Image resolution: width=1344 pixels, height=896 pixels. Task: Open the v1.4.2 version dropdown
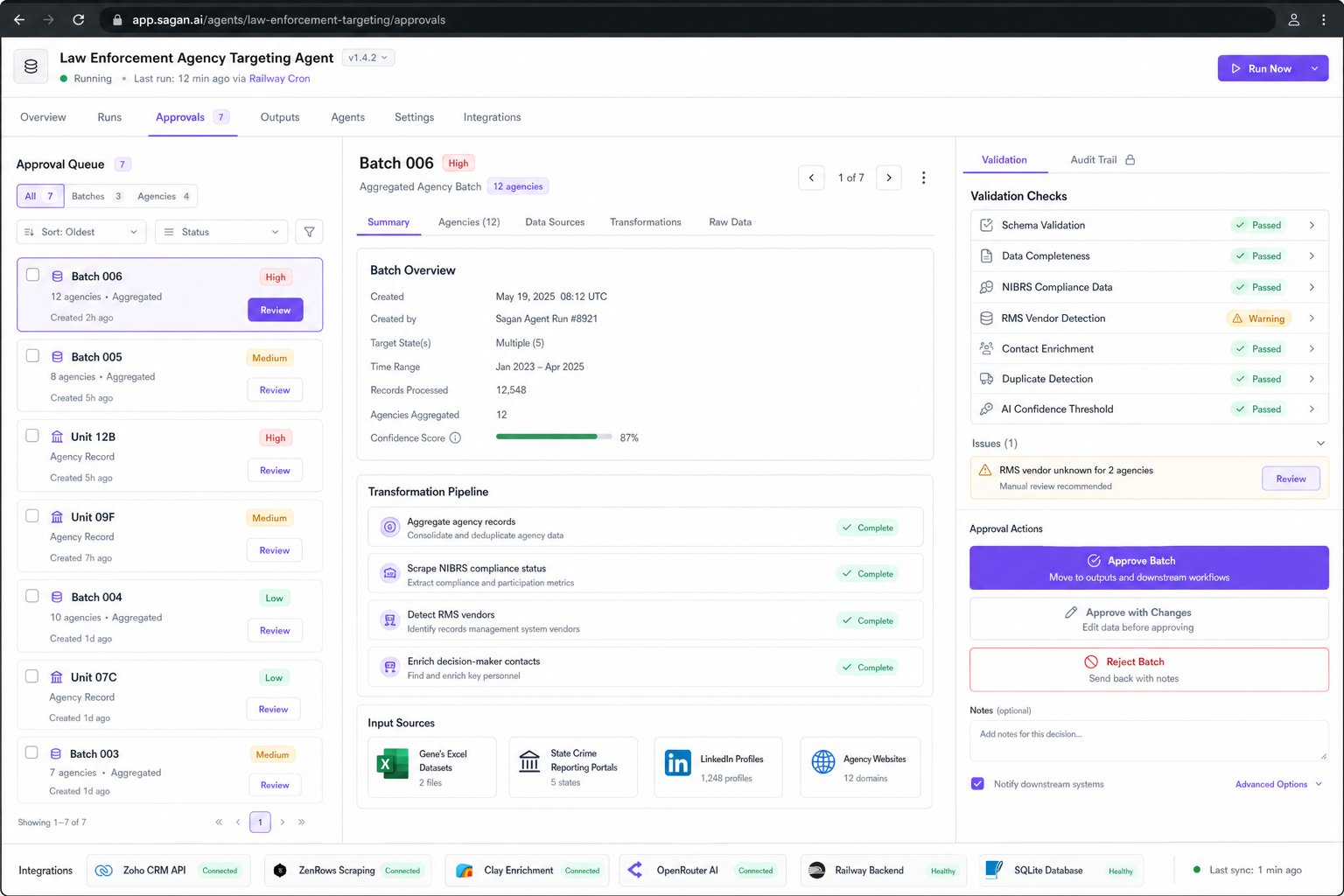click(368, 58)
